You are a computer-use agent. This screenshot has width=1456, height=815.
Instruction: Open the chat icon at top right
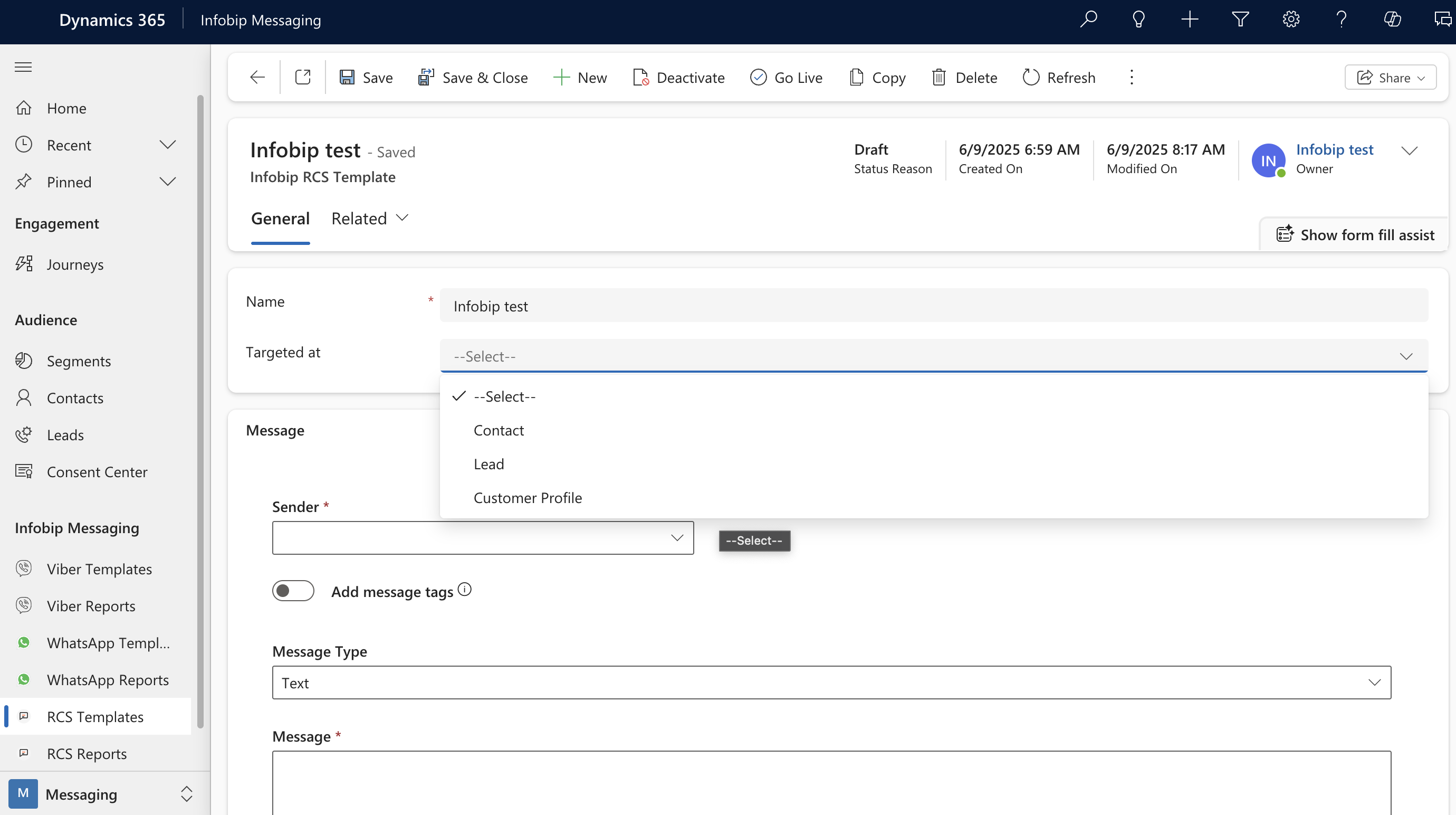click(x=1443, y=20)
